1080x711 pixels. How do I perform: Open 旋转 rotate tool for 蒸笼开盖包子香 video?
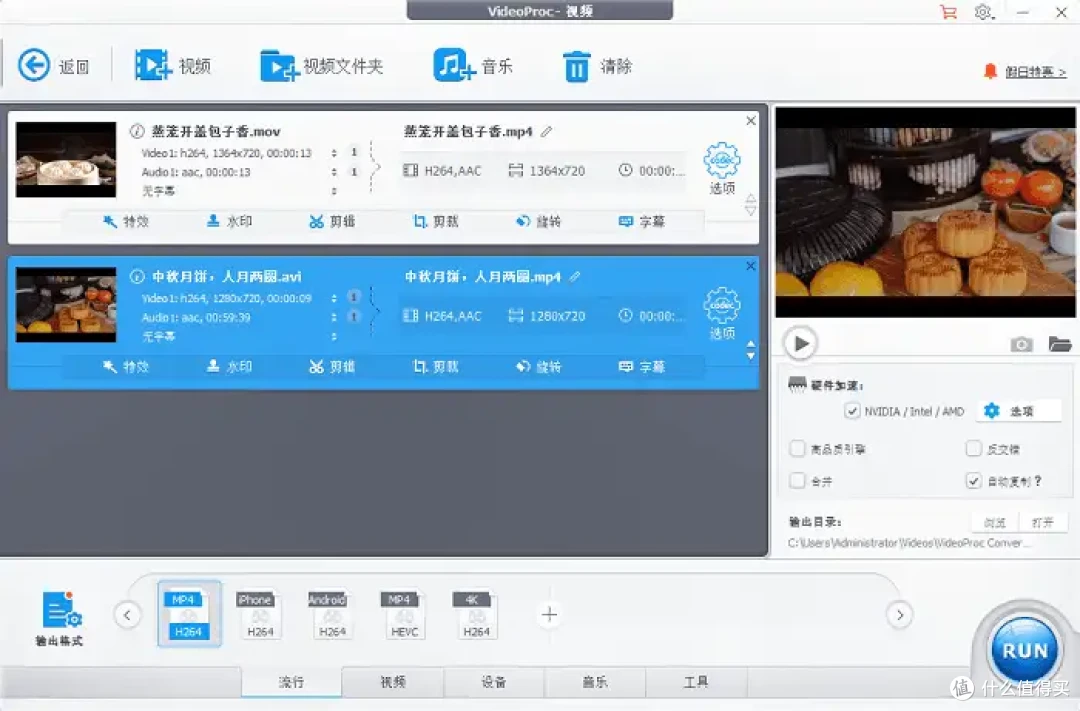pos(539,221)
